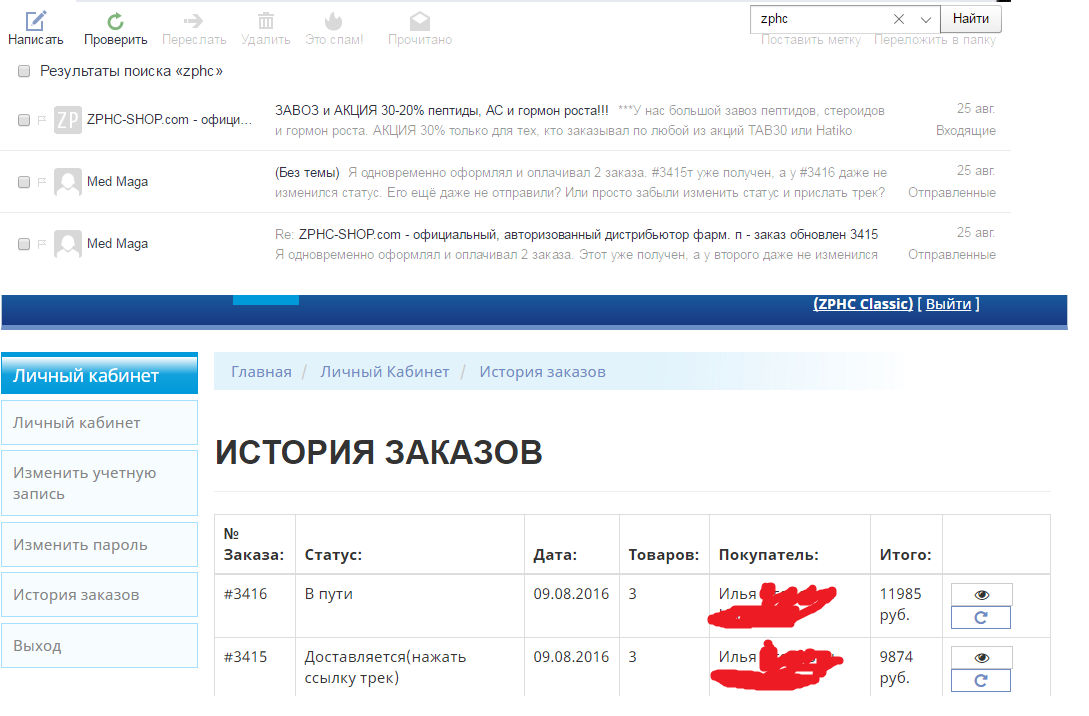
Task: Click the Это спам flame icon
Action: point(334,21)
